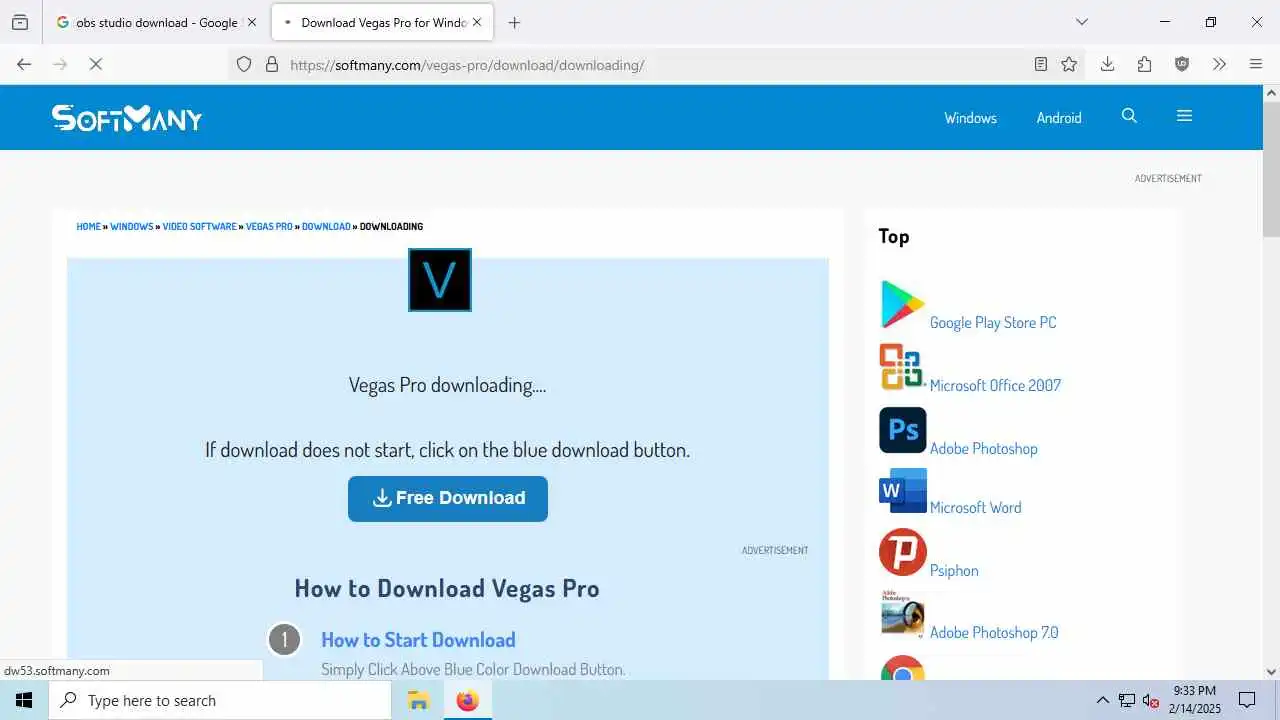1280x720 pixels.
Task: Click the padlock site security icon
Action: click(271, 64)
